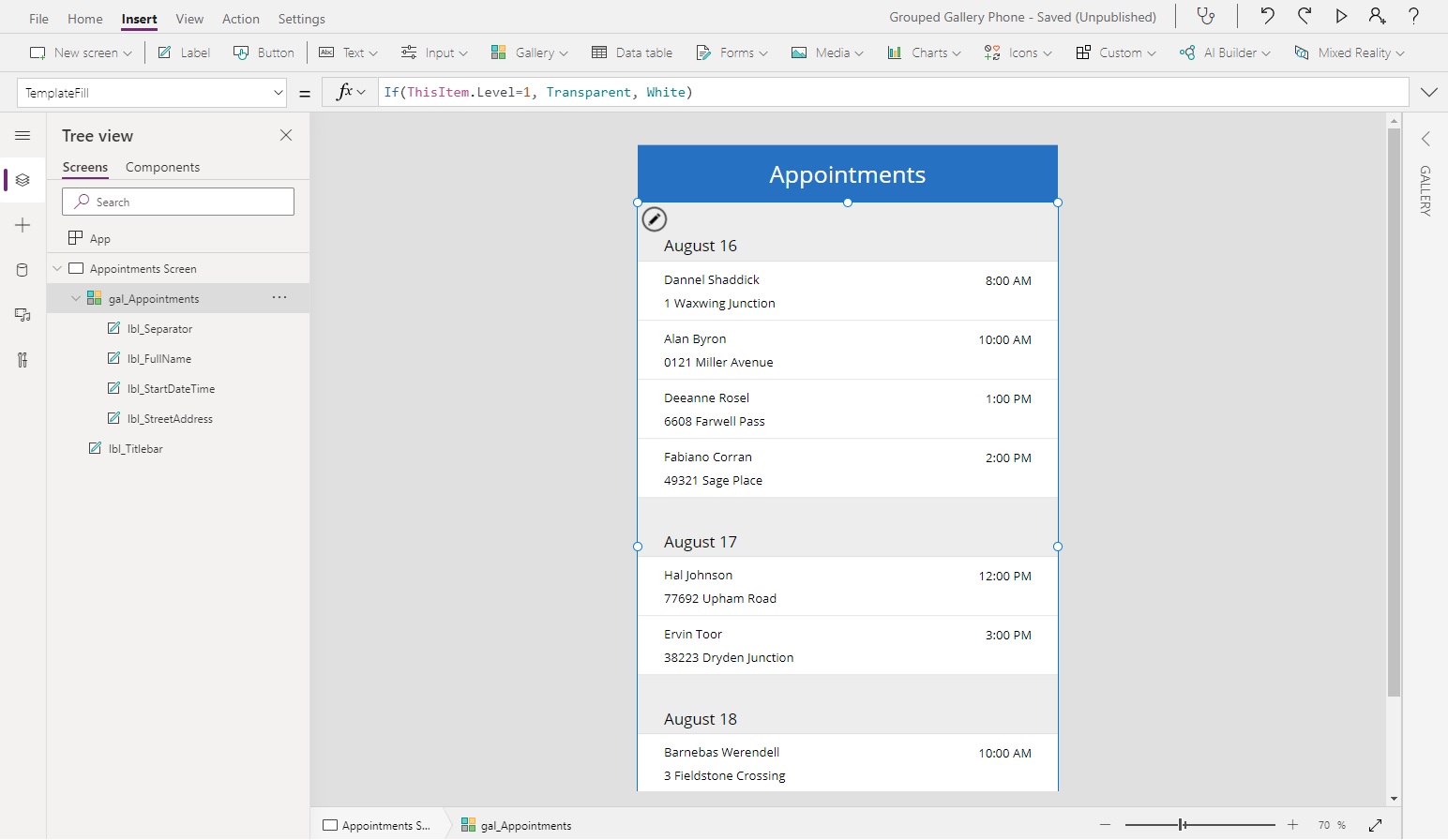
Task: Undo the last change
Action: (1268, 16)
